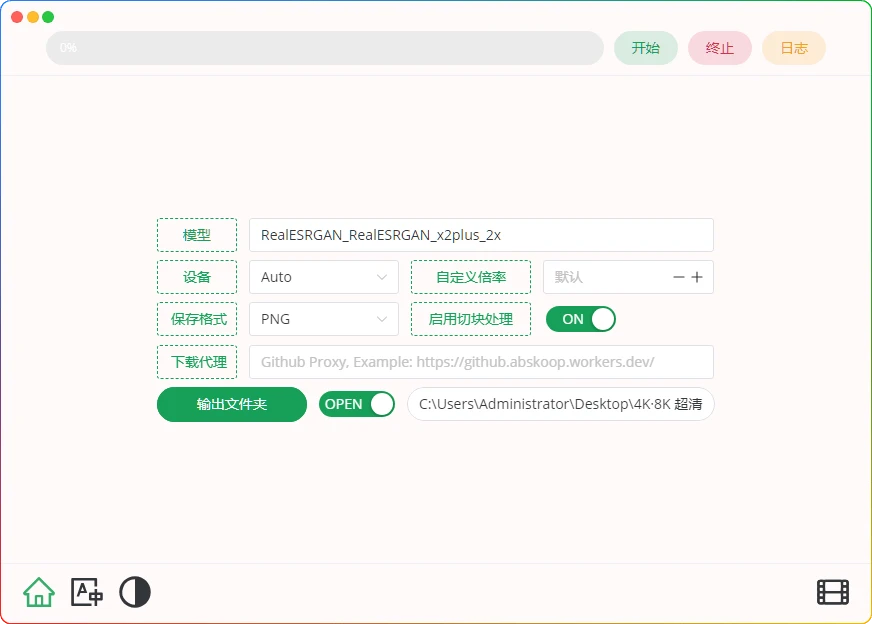This screenshot has width=872, height=624.
Task: Open the PNG save format dropdown
Action: coord(324,319)
